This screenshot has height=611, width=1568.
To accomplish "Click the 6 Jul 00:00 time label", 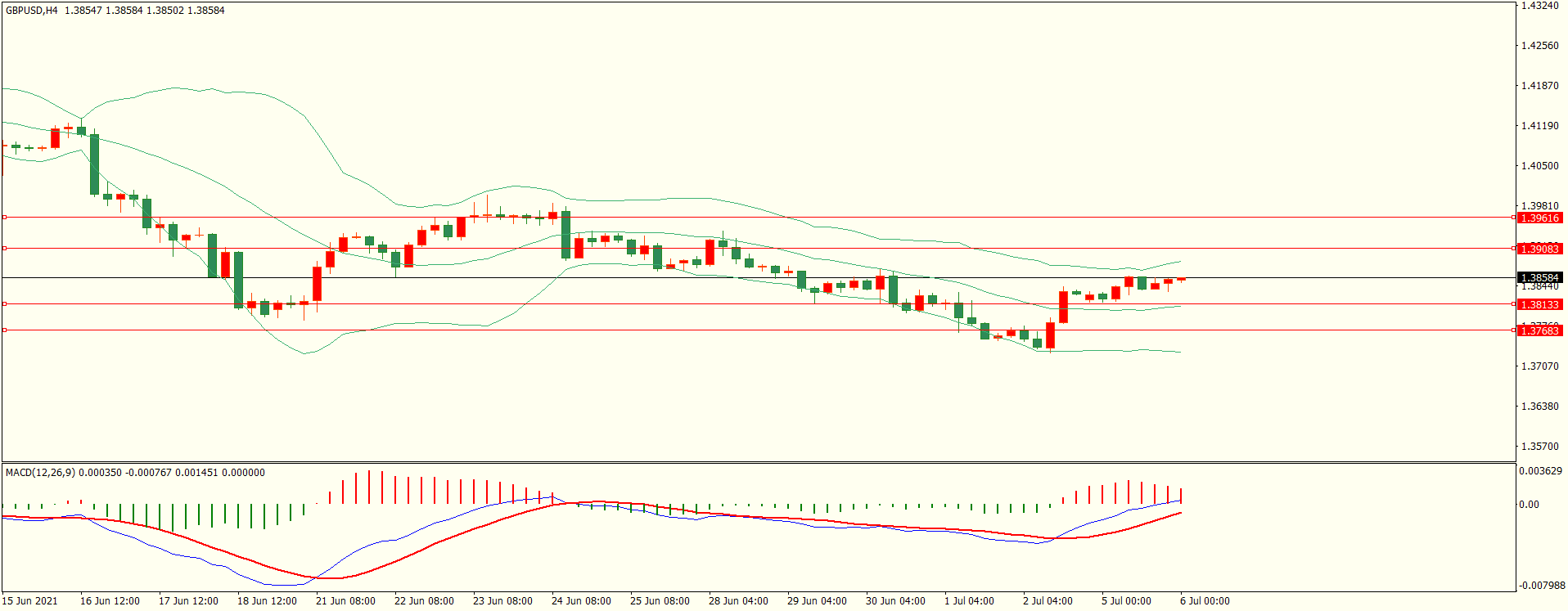I will pyautogui.click(x=1205, y=601).
